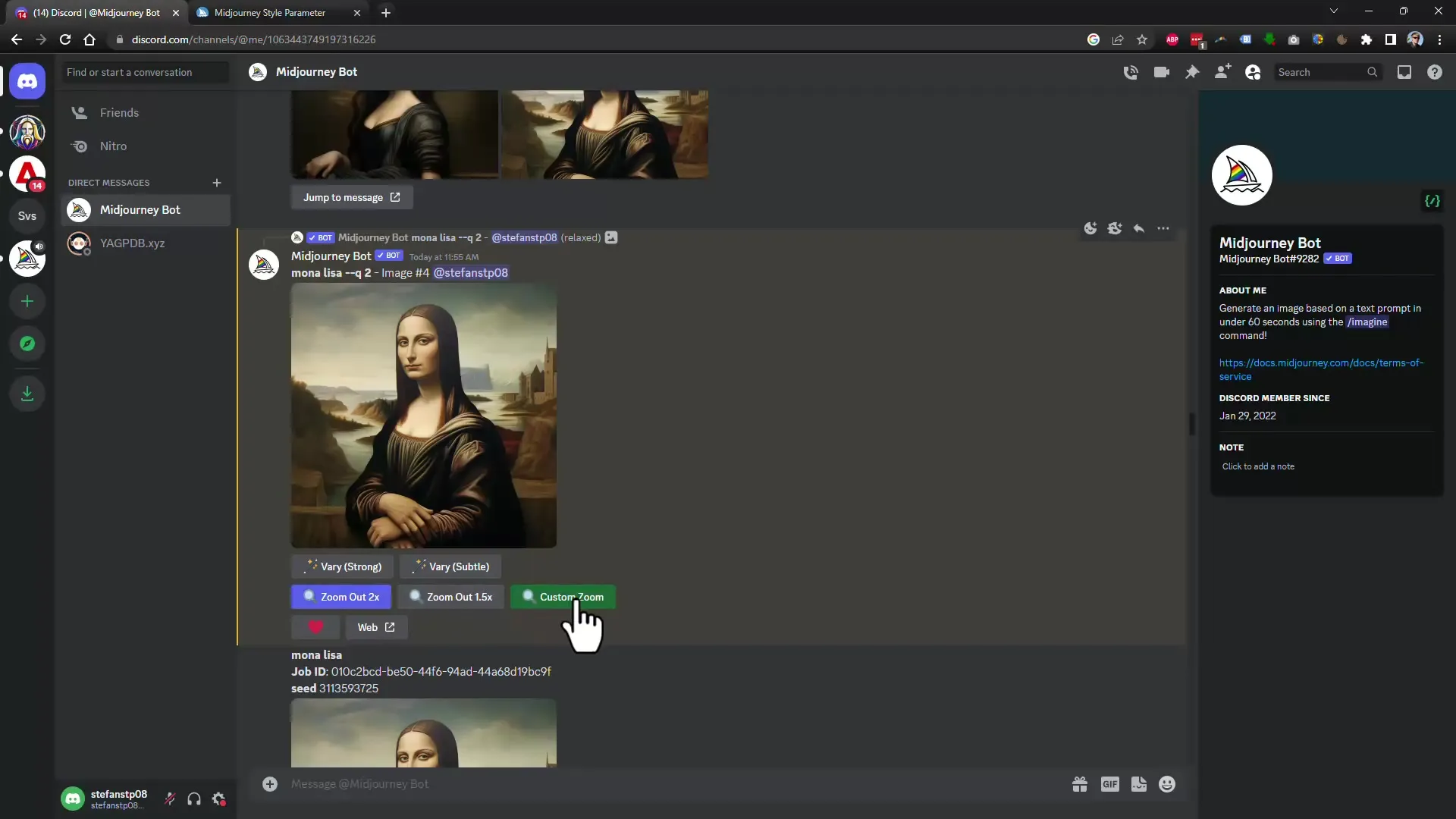Click the /imagine command mention
Viewport: 1456px width, 819px height.
coord(1367,322)
